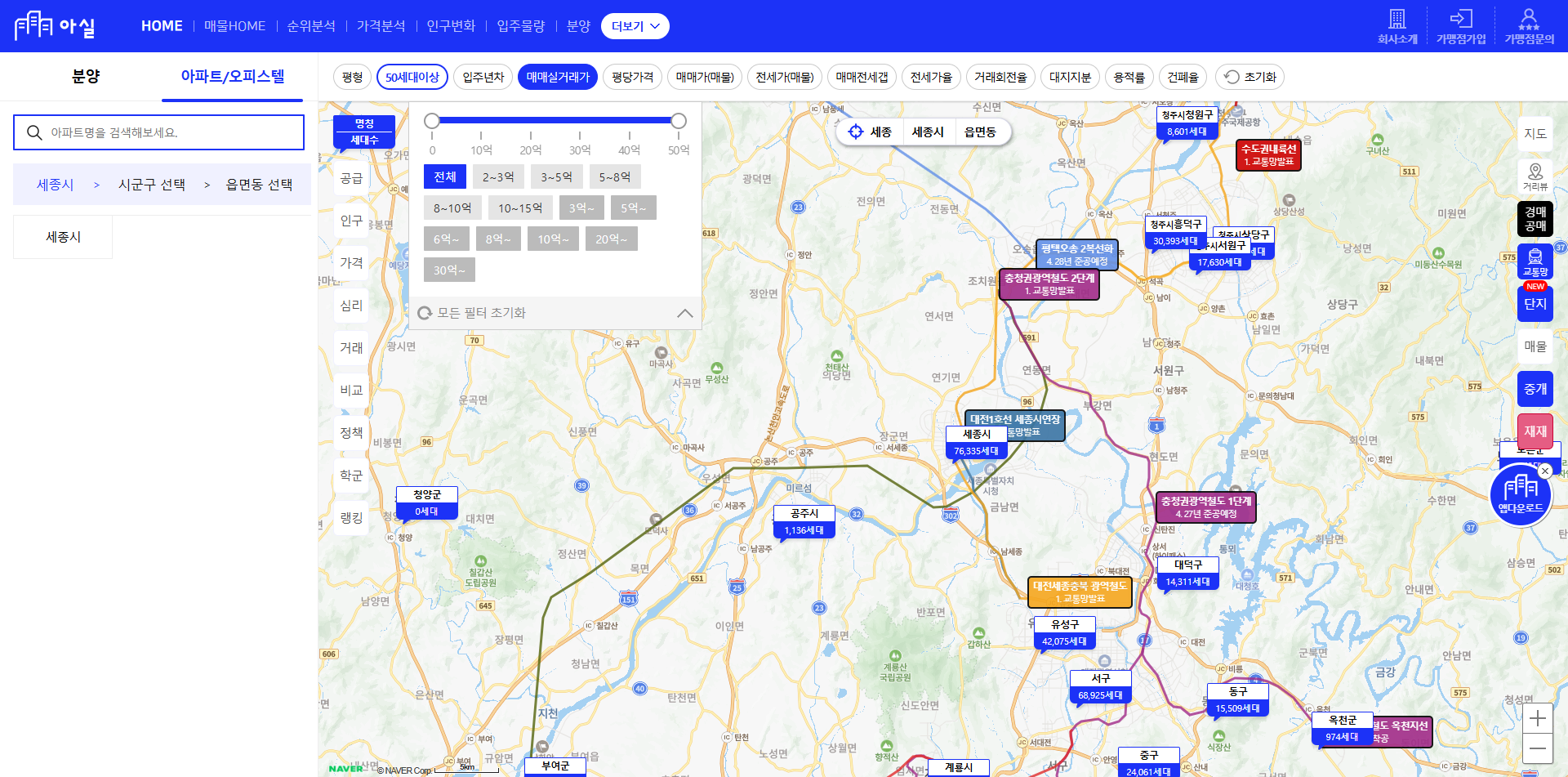Open the 읍면동 선택 selector
Image resolution: width=1568 pixels, height=777 pixels.
[x=259, y=185]
